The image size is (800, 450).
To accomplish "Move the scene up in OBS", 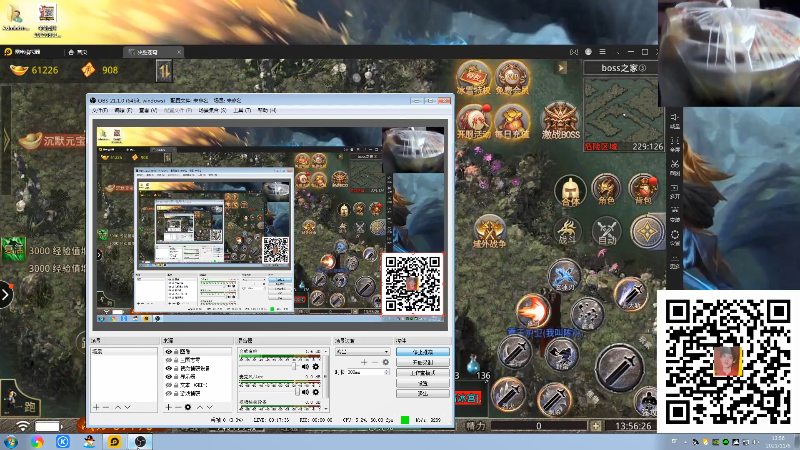I will coord(118,407).
